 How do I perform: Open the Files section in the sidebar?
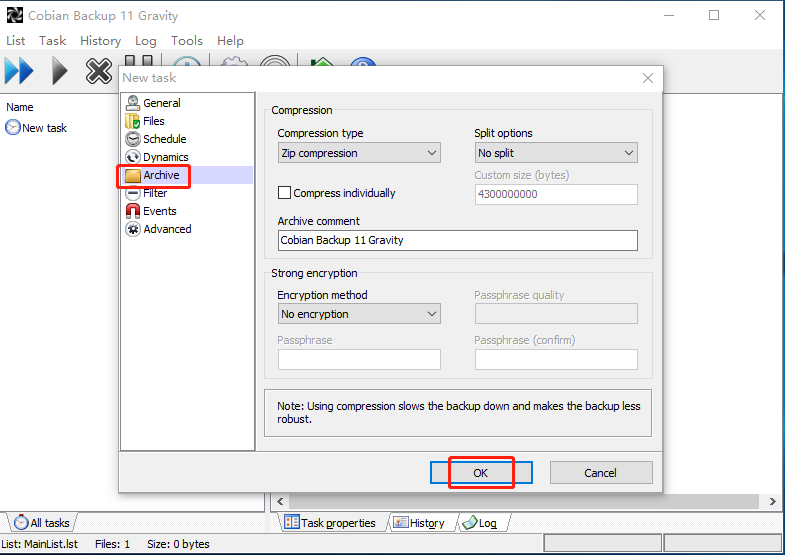(153, 121)
